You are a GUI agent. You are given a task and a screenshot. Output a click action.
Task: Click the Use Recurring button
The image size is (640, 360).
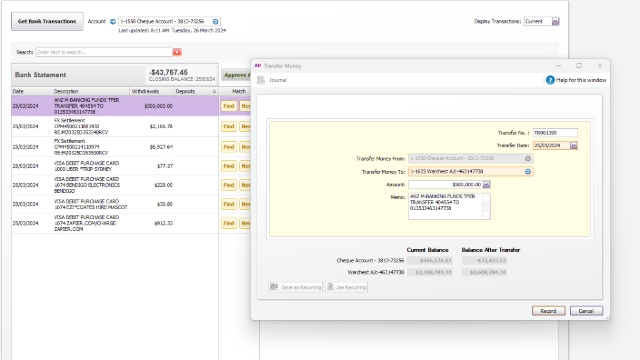click(x=346, y=287)
